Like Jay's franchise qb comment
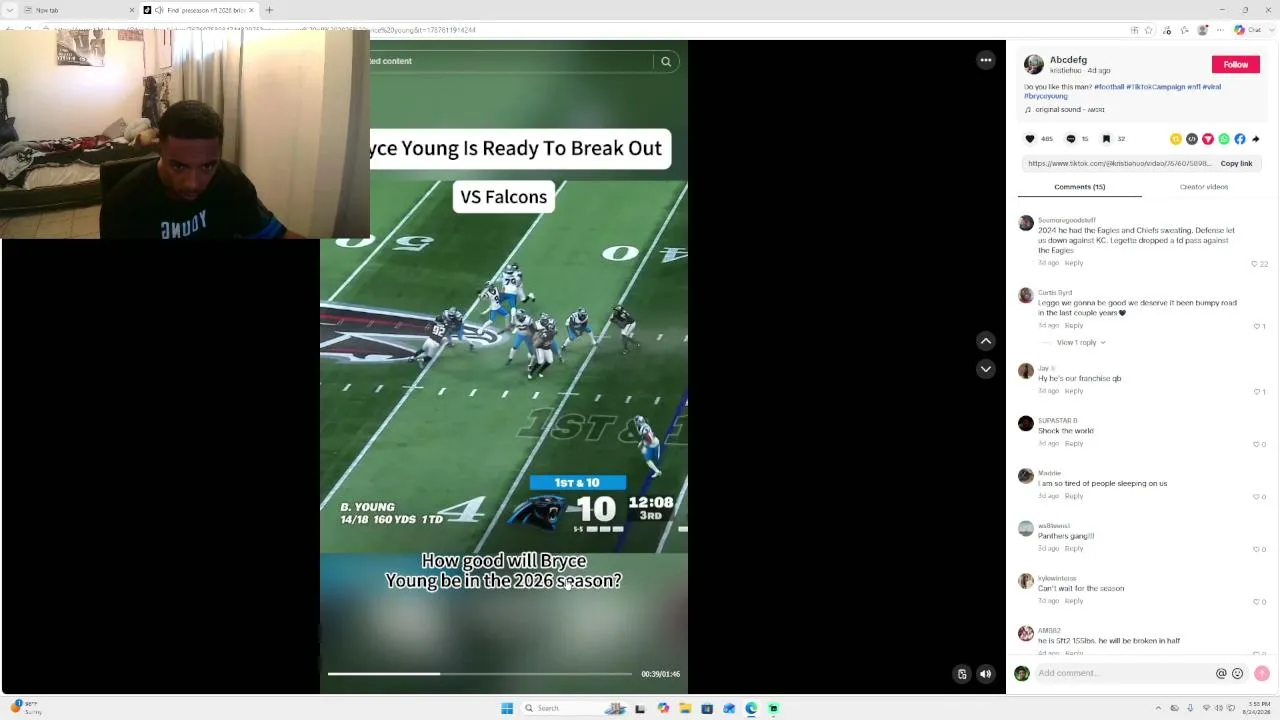The image size is (1280, 720). coord(1259,392)
